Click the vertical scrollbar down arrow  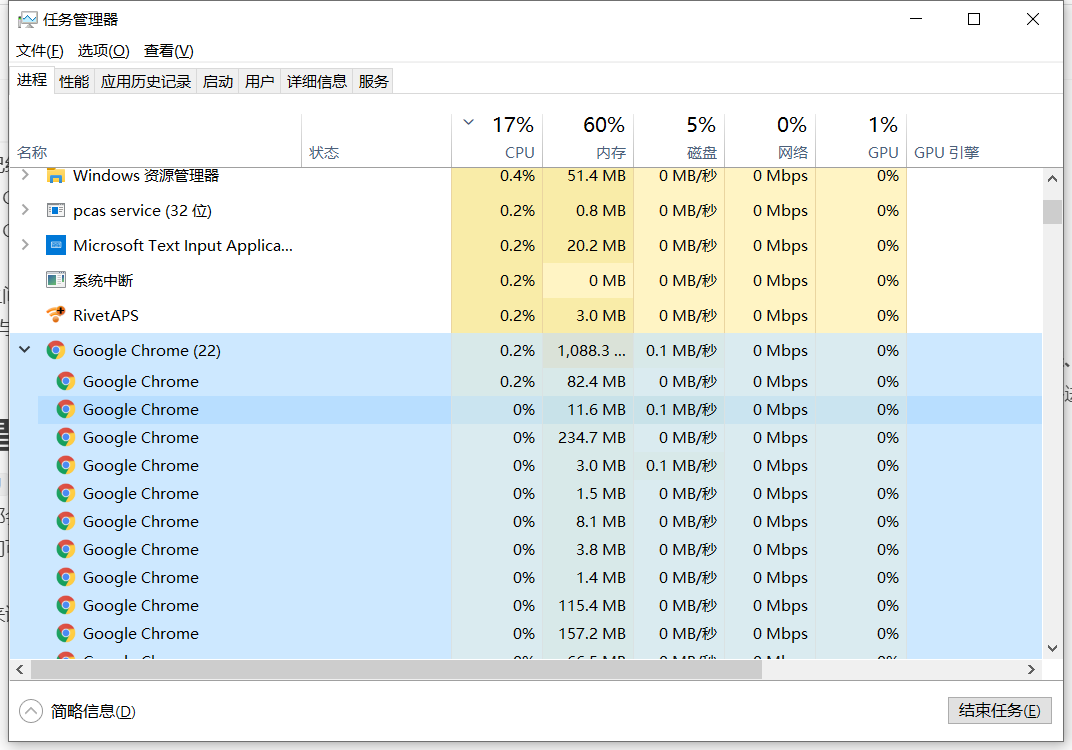(1052, 648)
